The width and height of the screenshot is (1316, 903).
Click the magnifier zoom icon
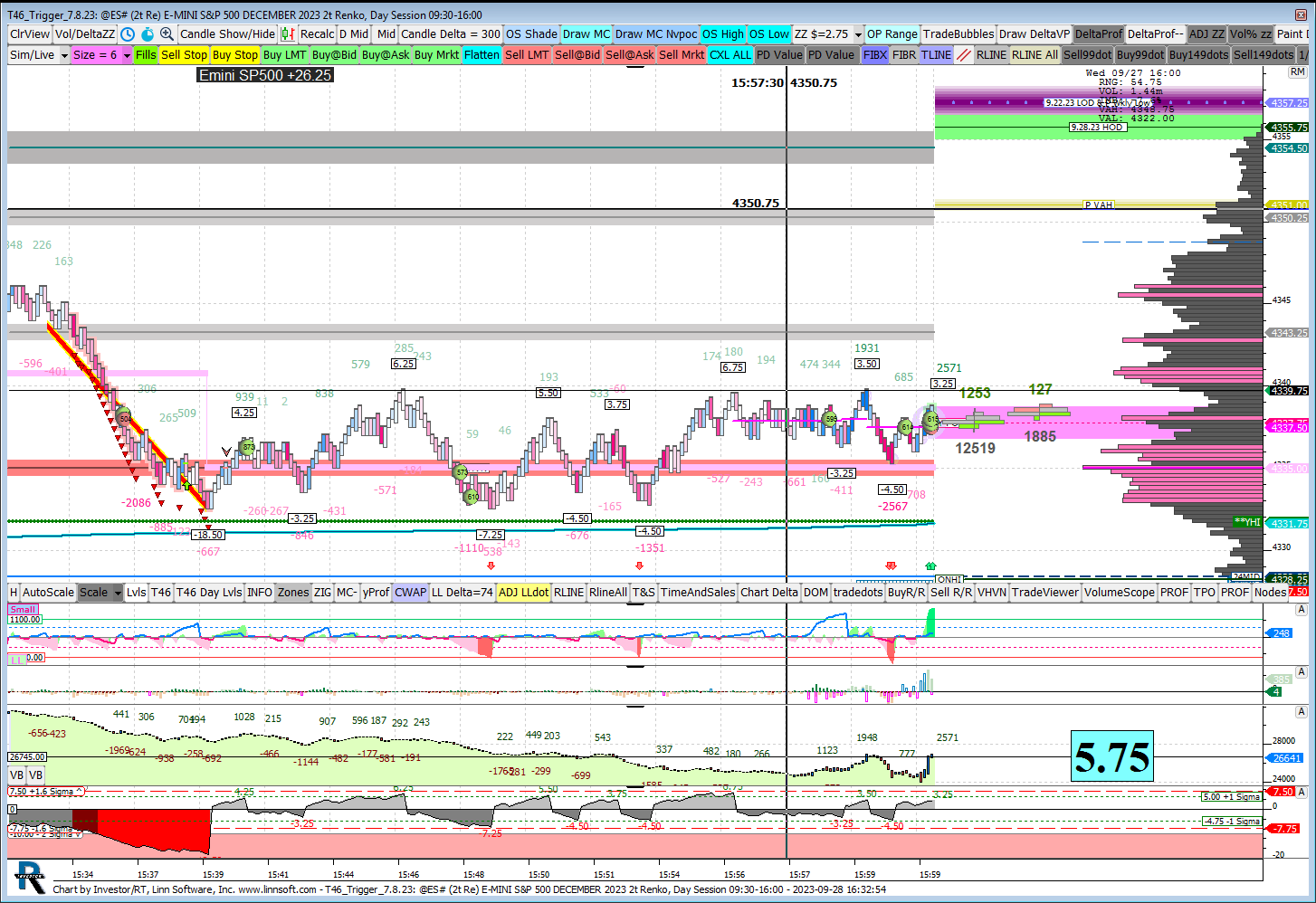(x=167, y=33)
